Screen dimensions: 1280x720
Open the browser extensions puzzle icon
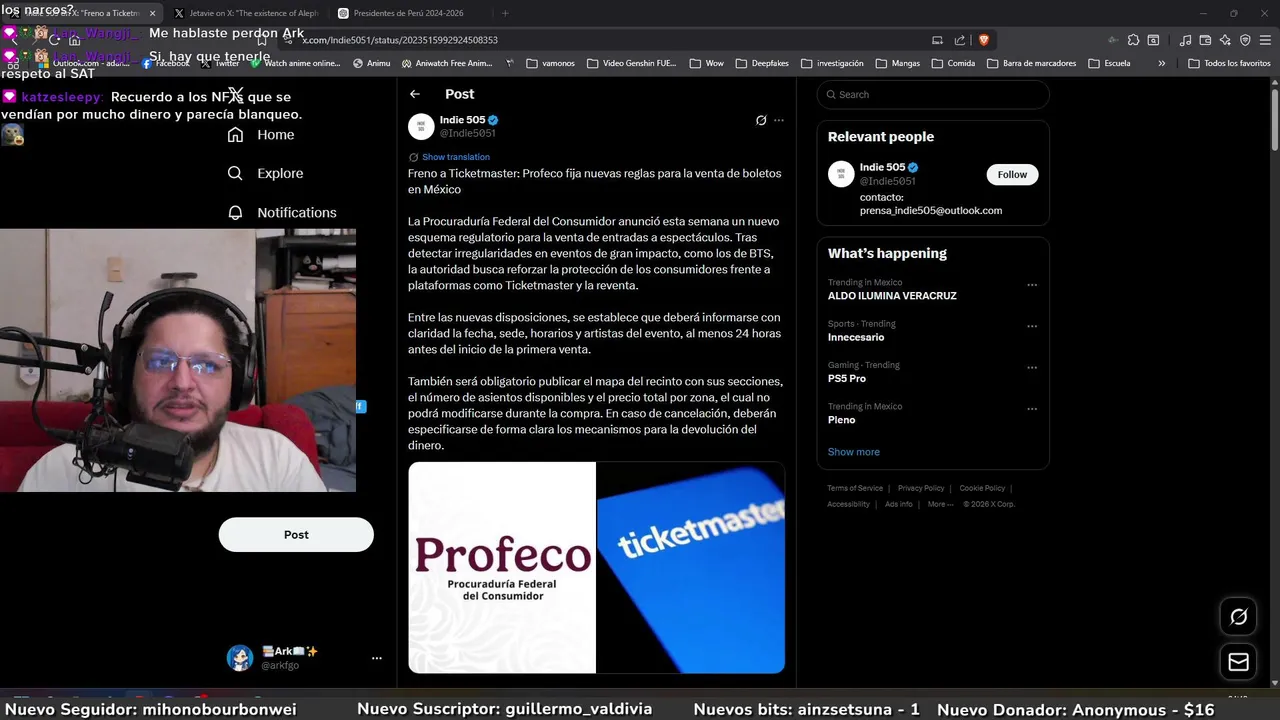1133,40
